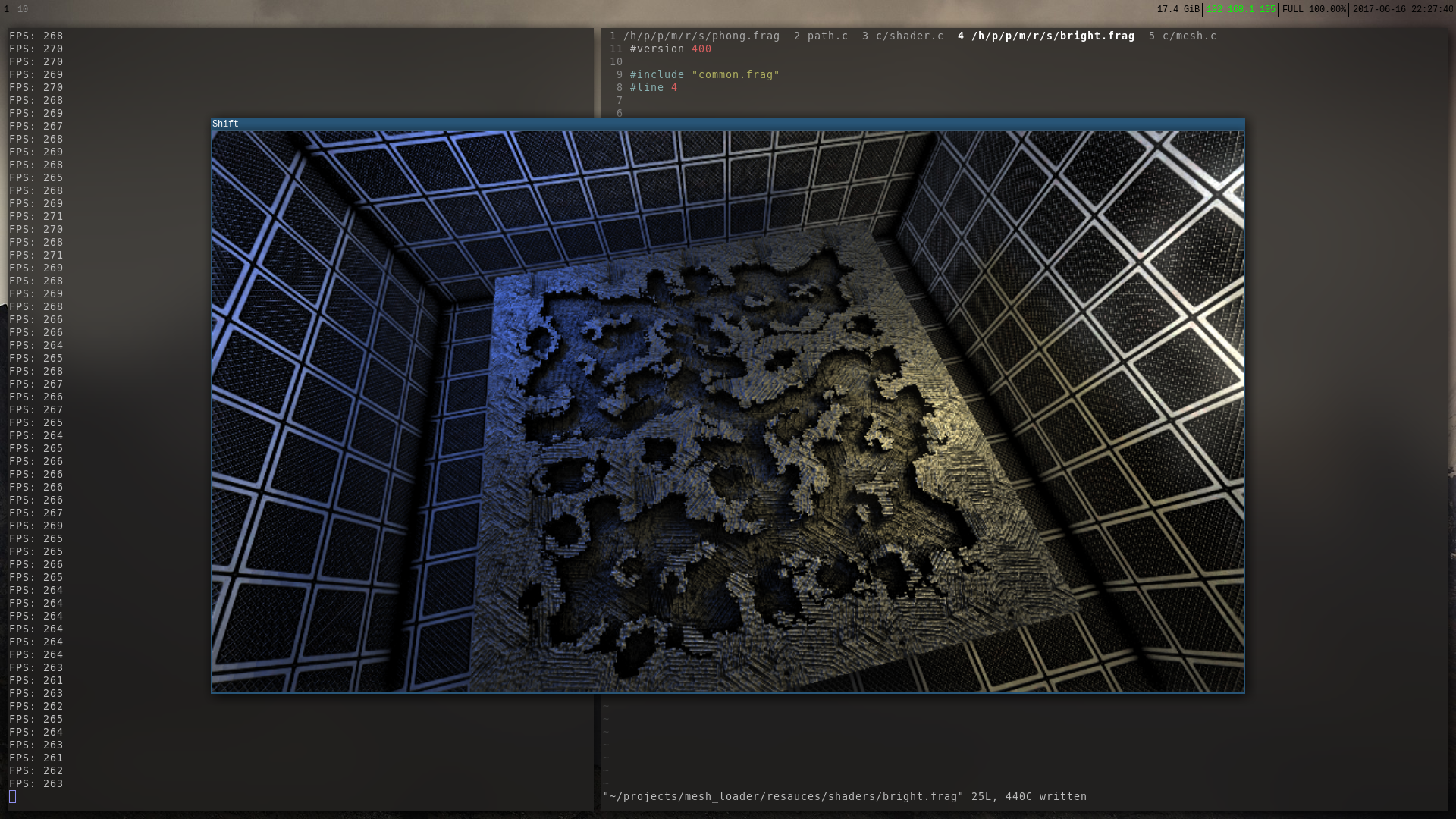Switch to workspace 10 in status bar
The image size is (1456, 819).
point(23,9)
